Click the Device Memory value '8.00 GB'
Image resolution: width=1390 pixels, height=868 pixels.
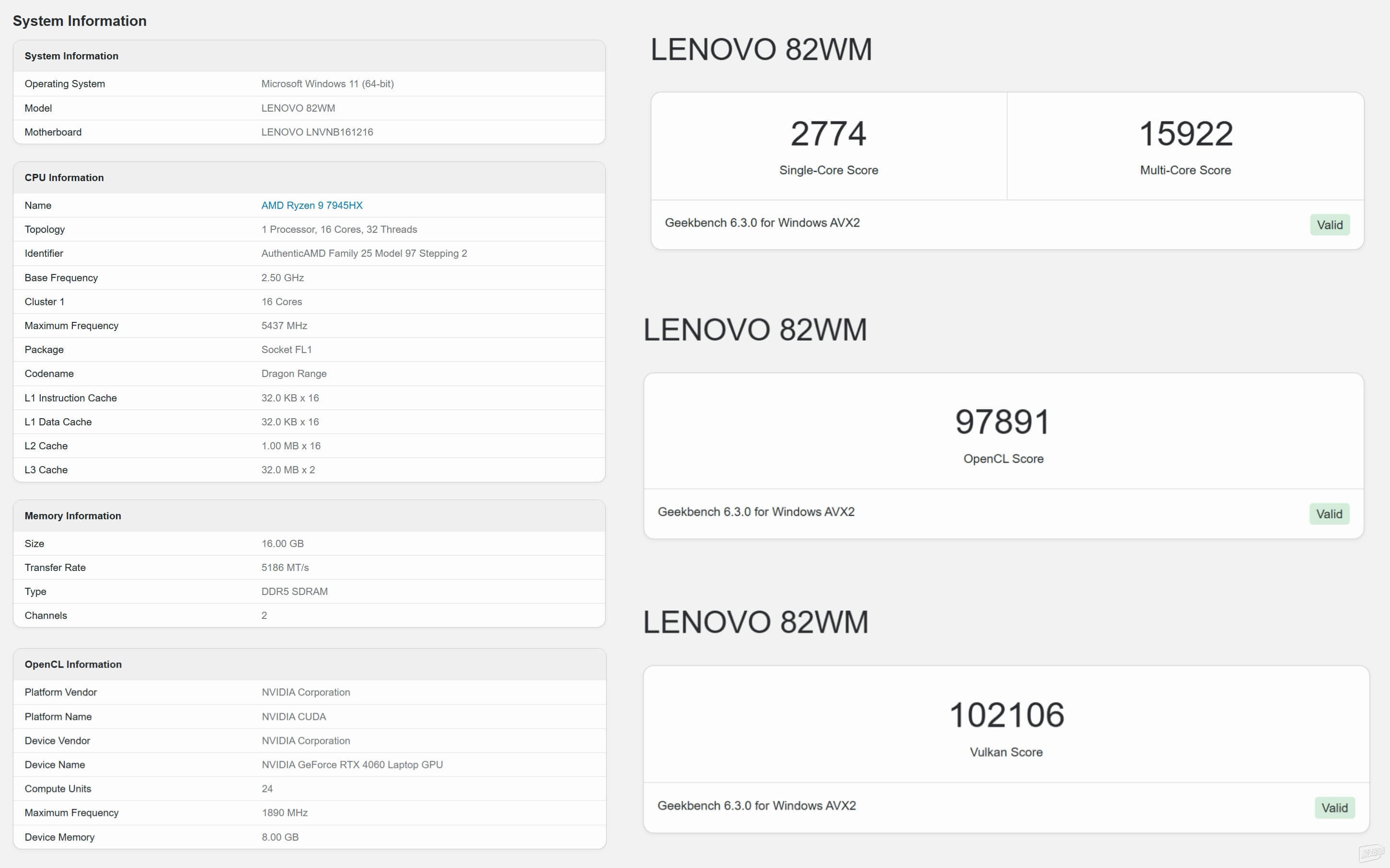[x=280, y=837]
